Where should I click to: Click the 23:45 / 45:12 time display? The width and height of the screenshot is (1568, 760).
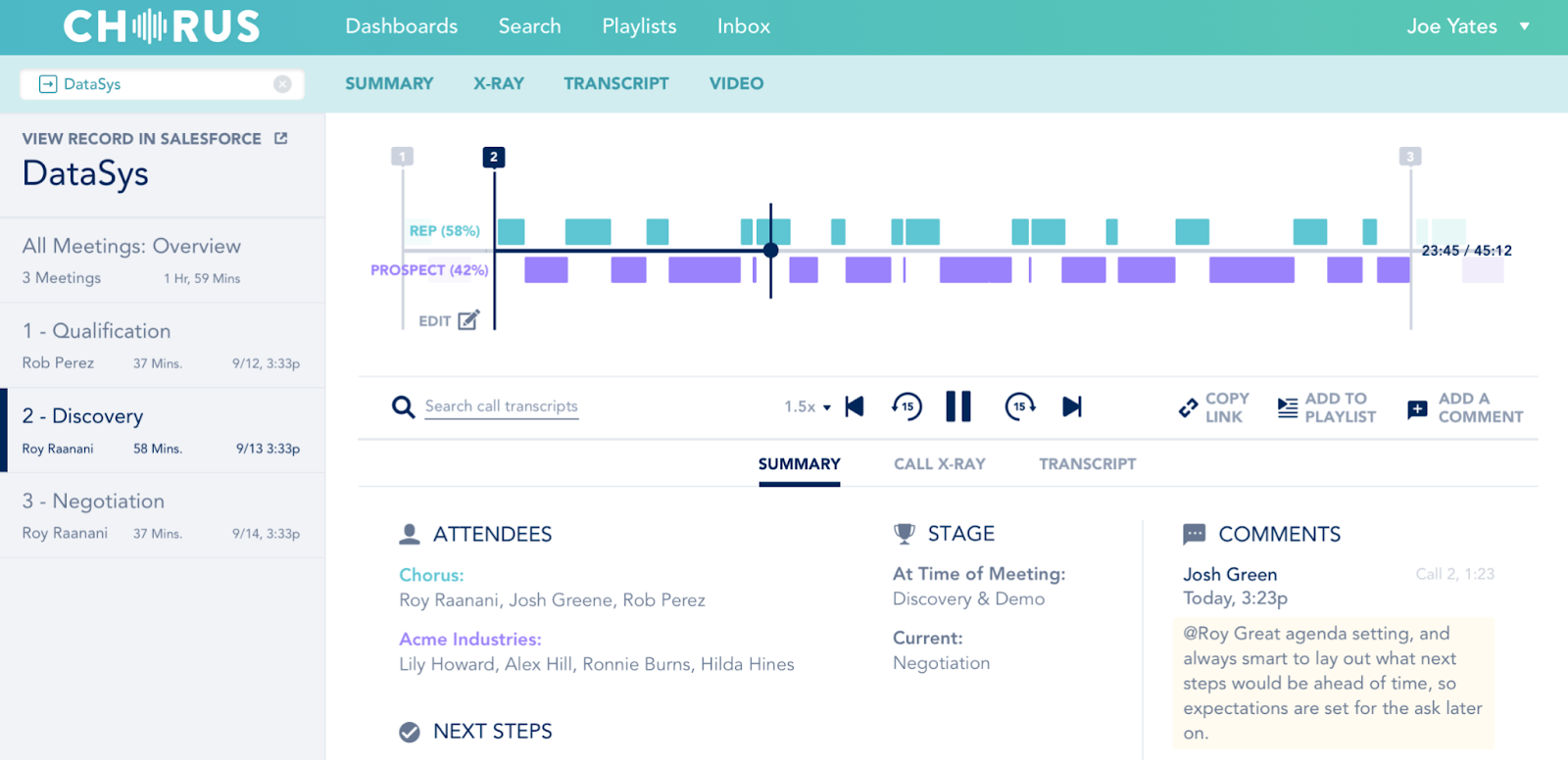[x=1467, y=251]
